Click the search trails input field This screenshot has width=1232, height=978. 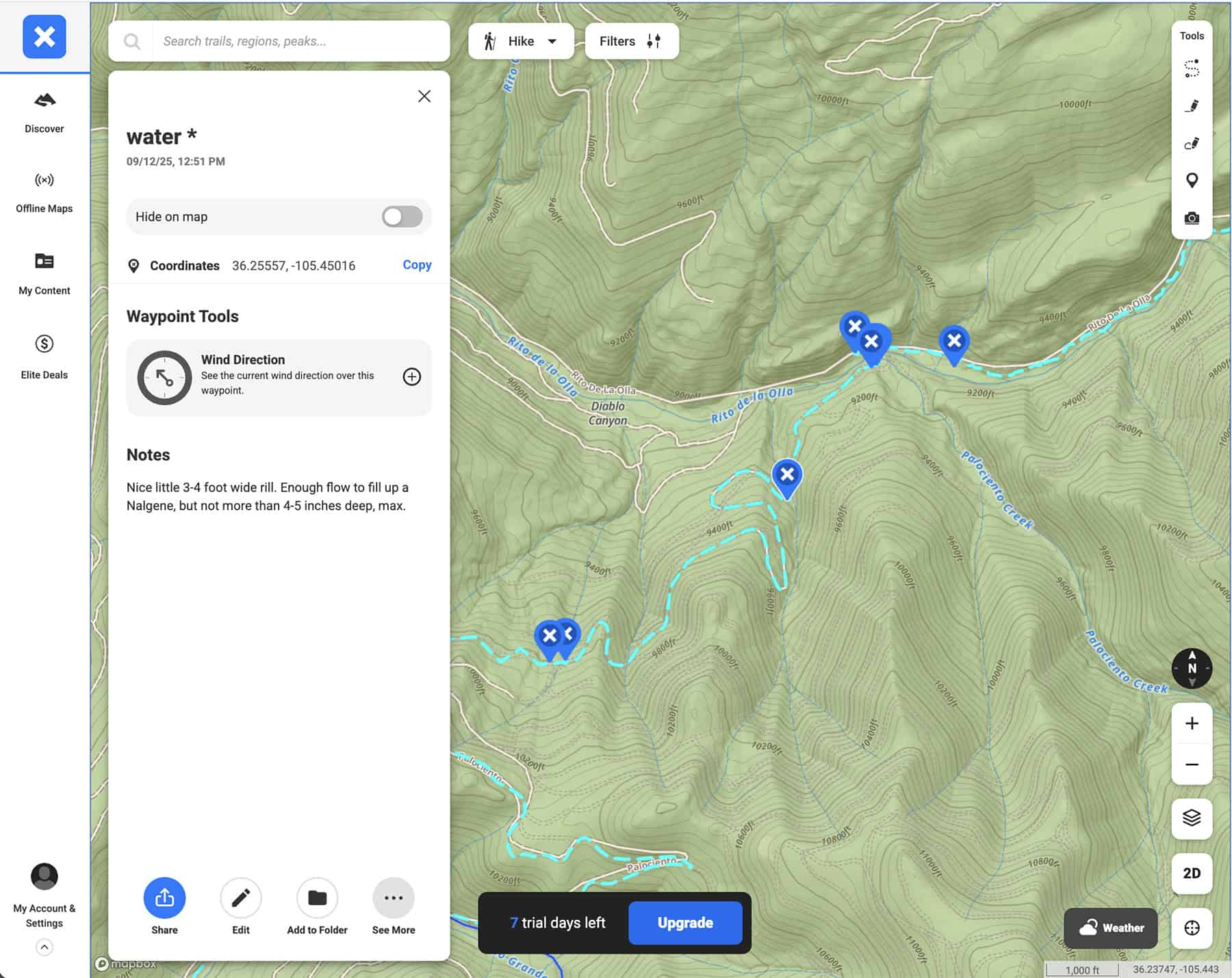[301, 41]
